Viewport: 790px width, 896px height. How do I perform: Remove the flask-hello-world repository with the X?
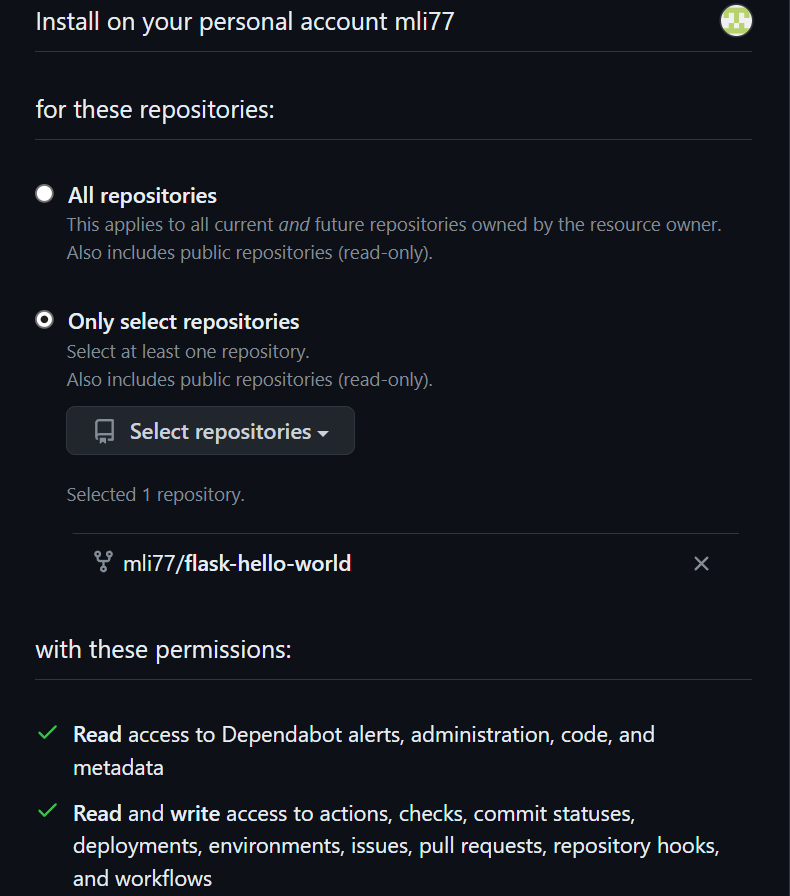coord(701,563)
